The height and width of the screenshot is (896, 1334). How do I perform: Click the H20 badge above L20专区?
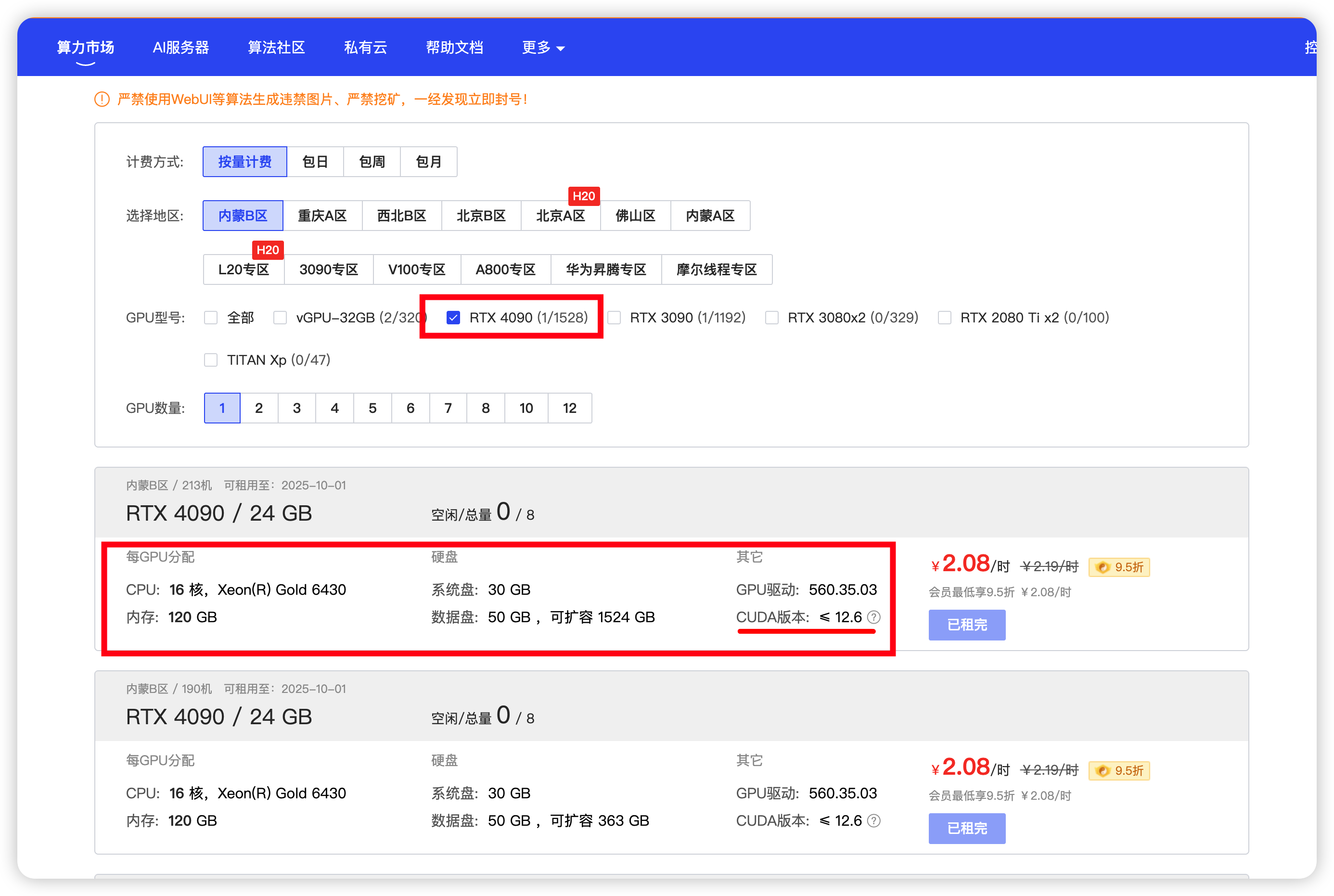coord(268,250)
